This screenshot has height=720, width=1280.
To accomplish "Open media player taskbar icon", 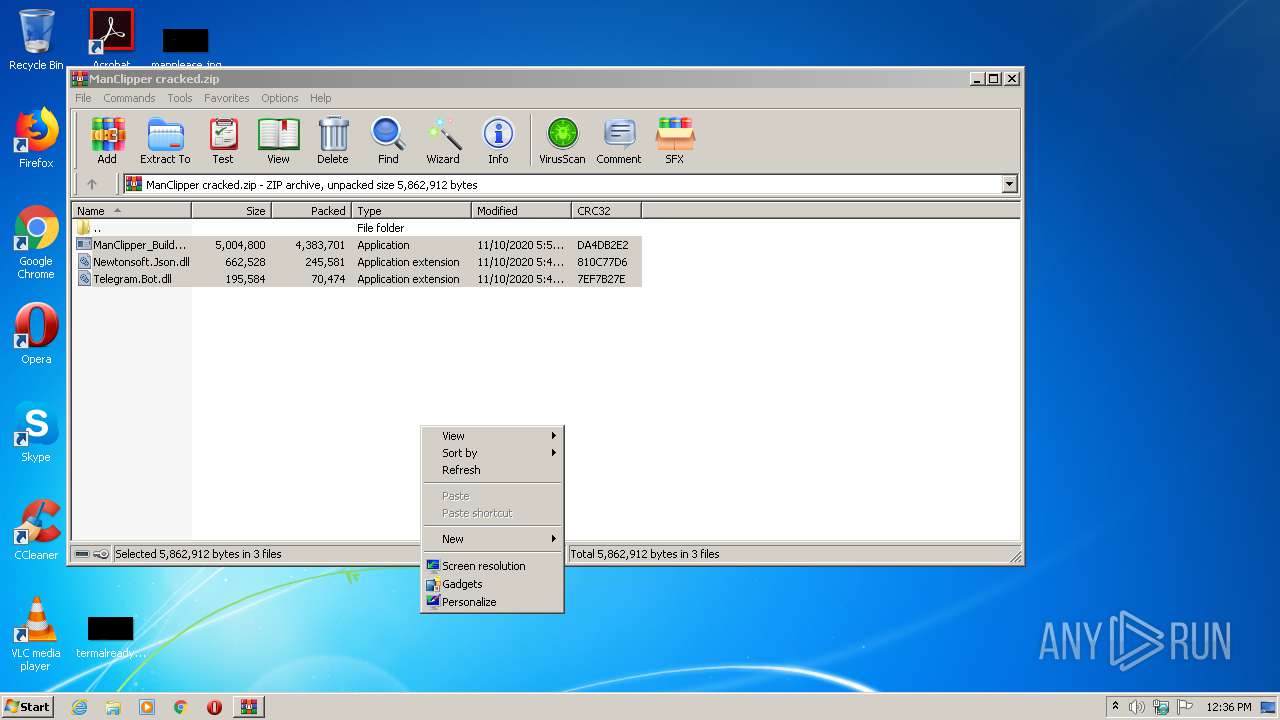I will click(x=147, y=707).
